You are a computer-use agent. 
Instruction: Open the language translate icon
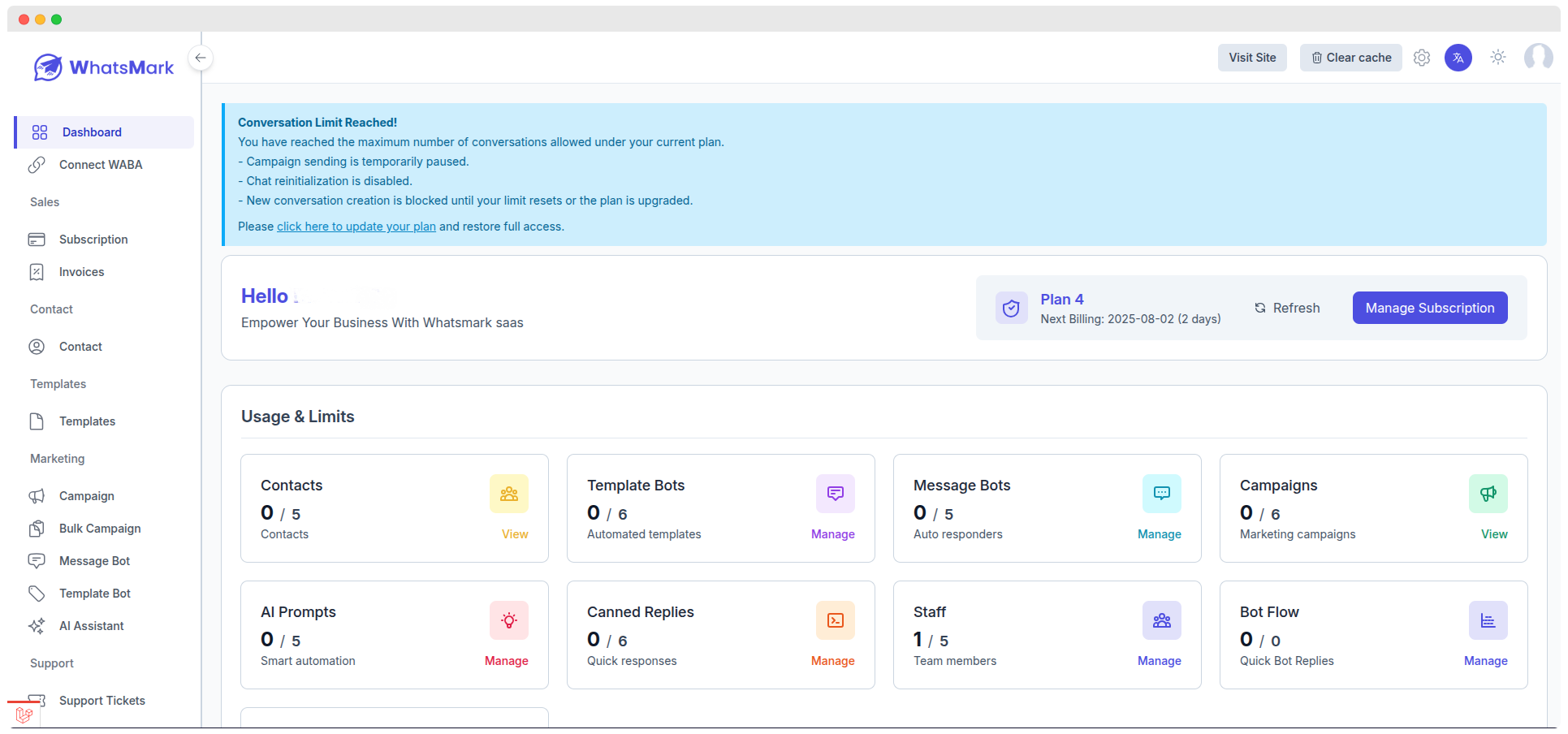pyautogui.click(x=1458, y=58)
